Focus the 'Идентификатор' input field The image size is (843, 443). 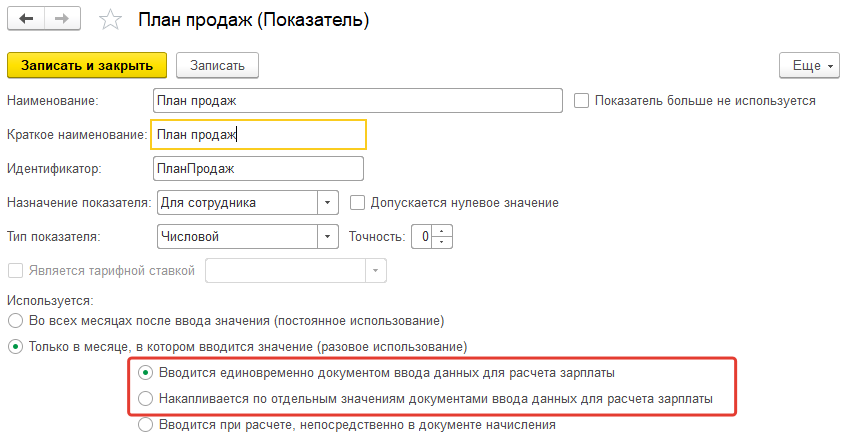257,169
